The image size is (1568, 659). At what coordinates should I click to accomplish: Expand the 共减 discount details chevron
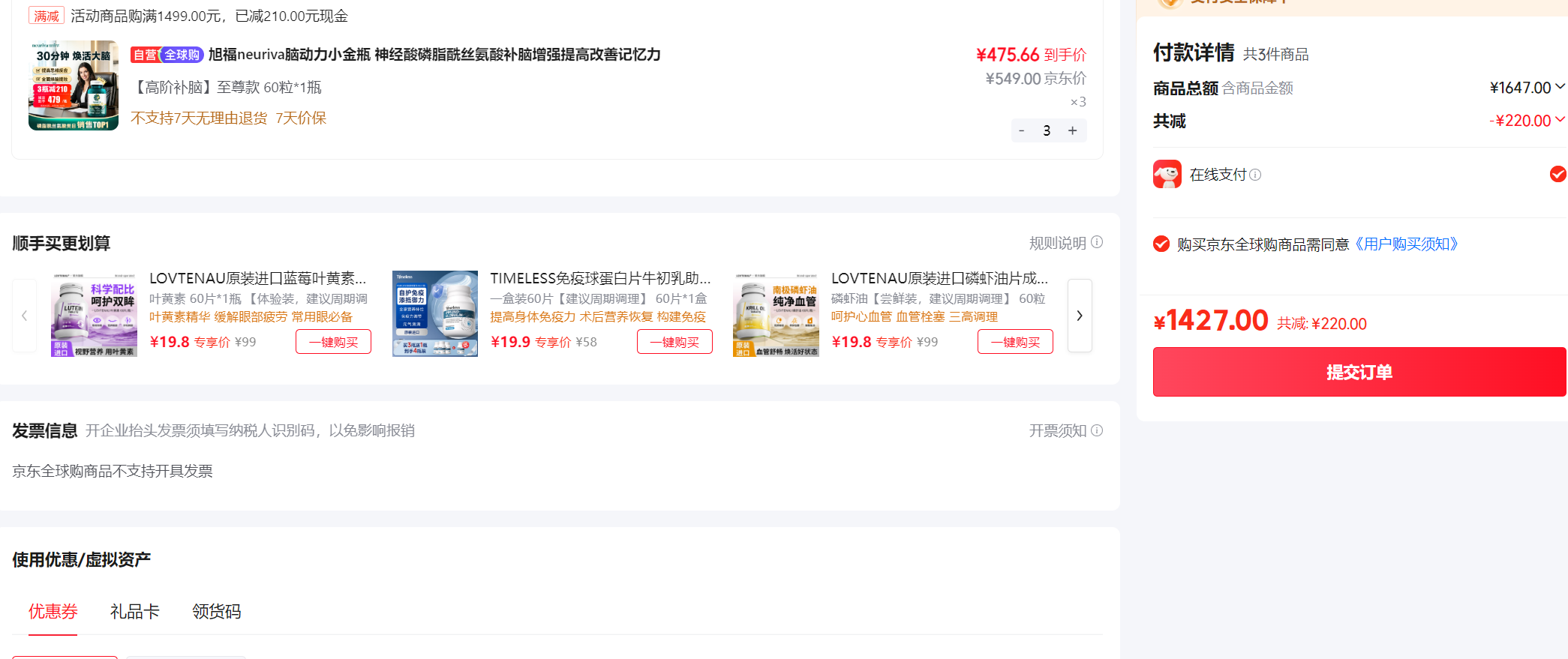coord(1560,120)
